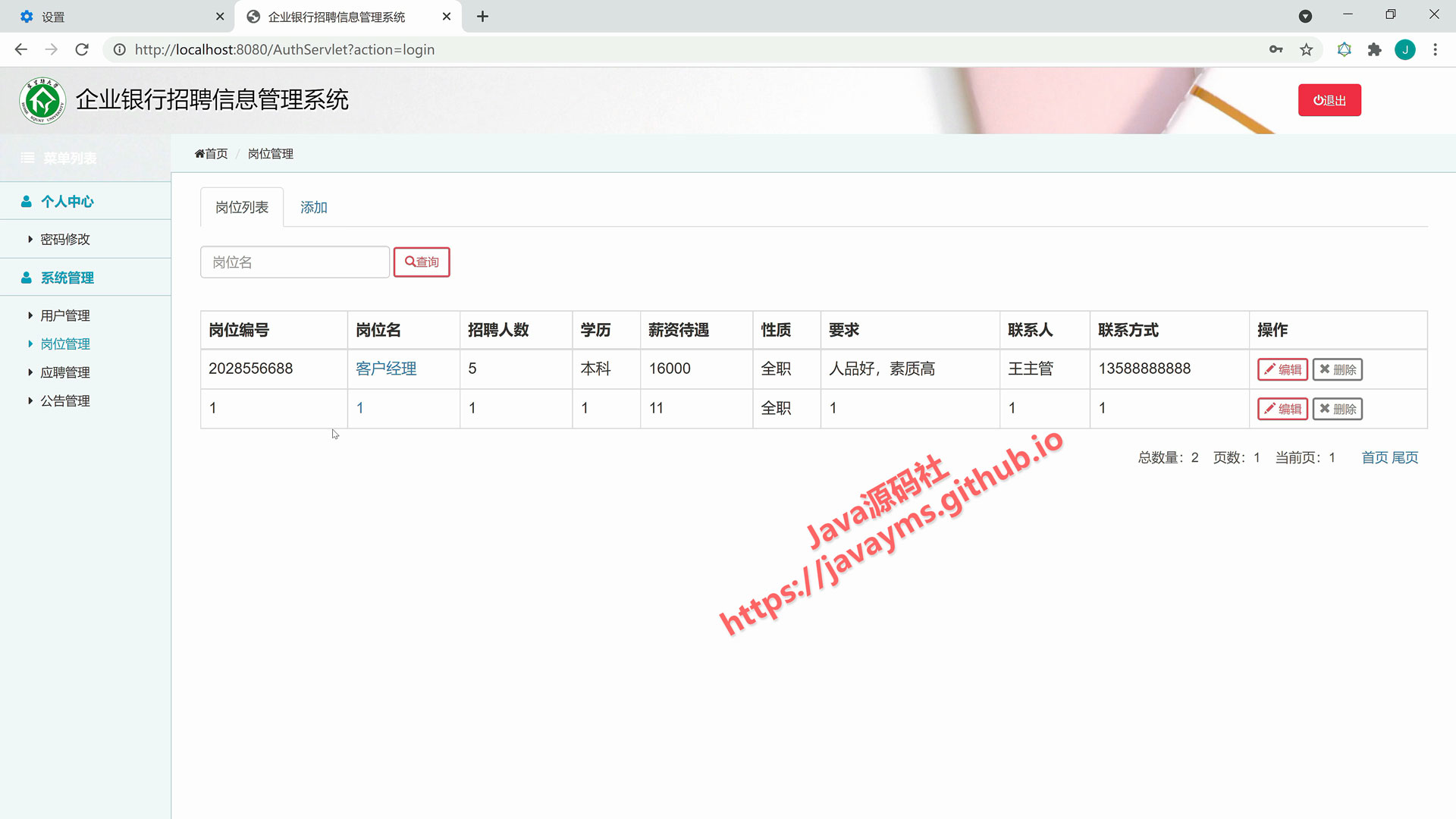The height and width of the screenshot is (819, 1456).
Task: Click the contact name 王主管
Action: click(x=1031, y=369)
